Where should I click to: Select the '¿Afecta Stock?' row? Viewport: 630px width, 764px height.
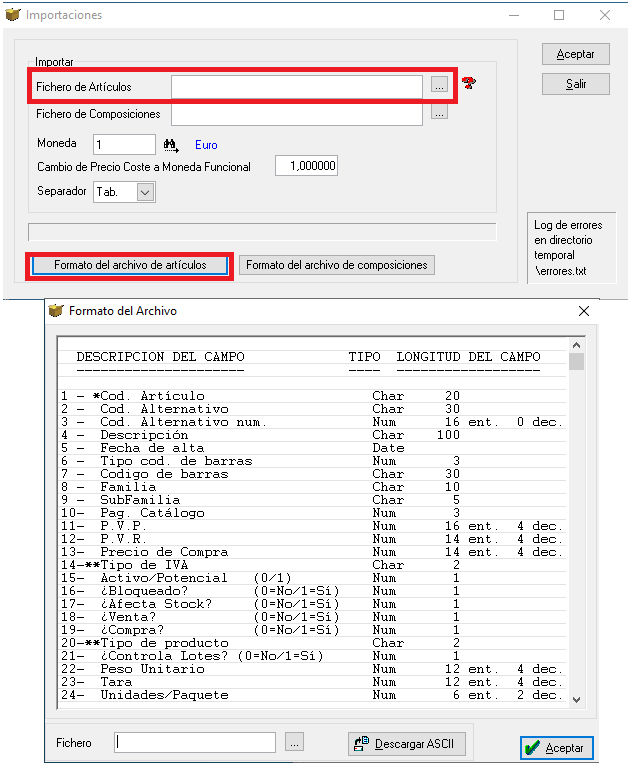312,604
